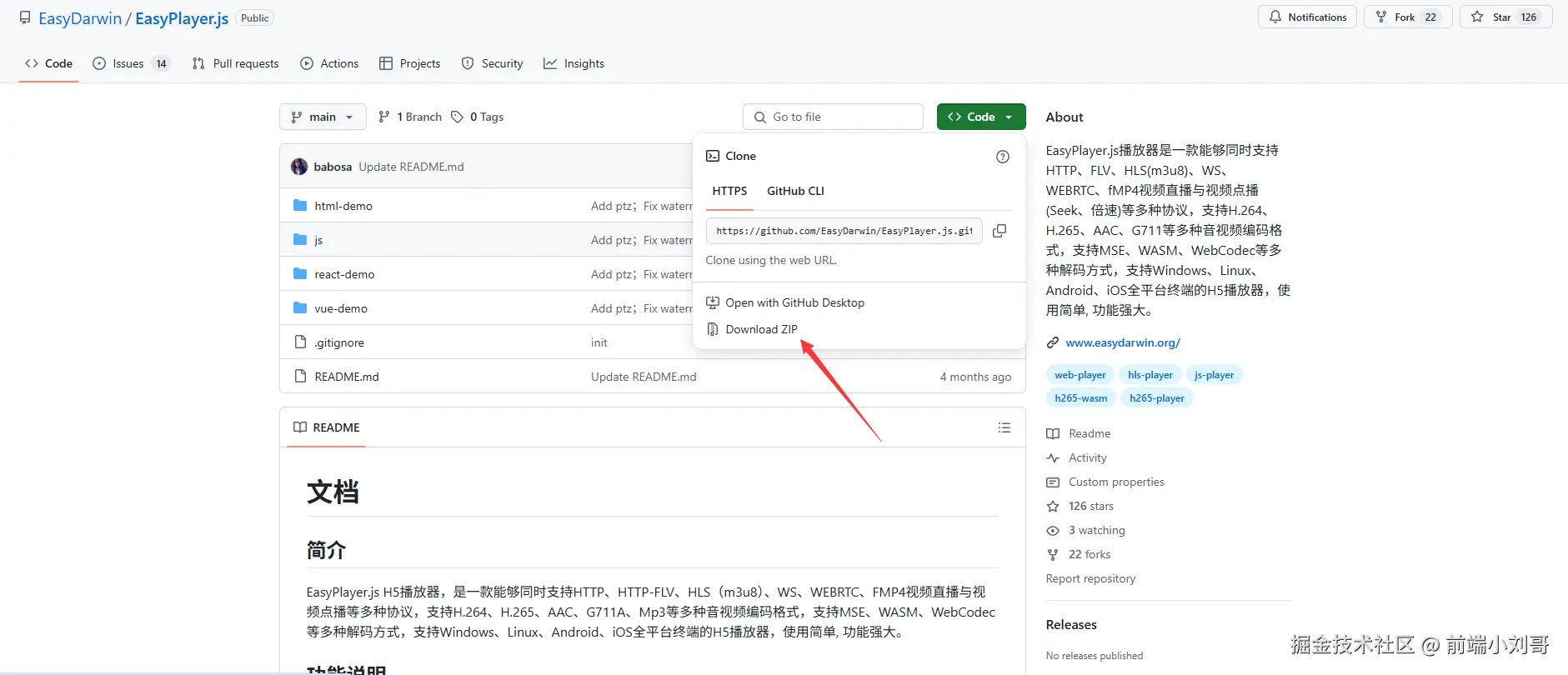Screen dimensions: 1568x675
Task: Choose Open with GitHub Desktop
Action: (x=785, y=302)
